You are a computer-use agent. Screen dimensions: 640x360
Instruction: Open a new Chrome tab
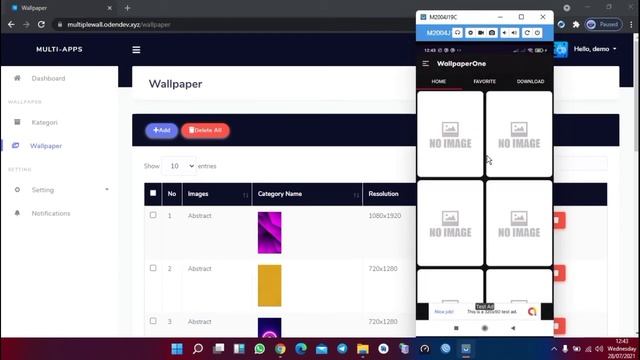(127, 8)
